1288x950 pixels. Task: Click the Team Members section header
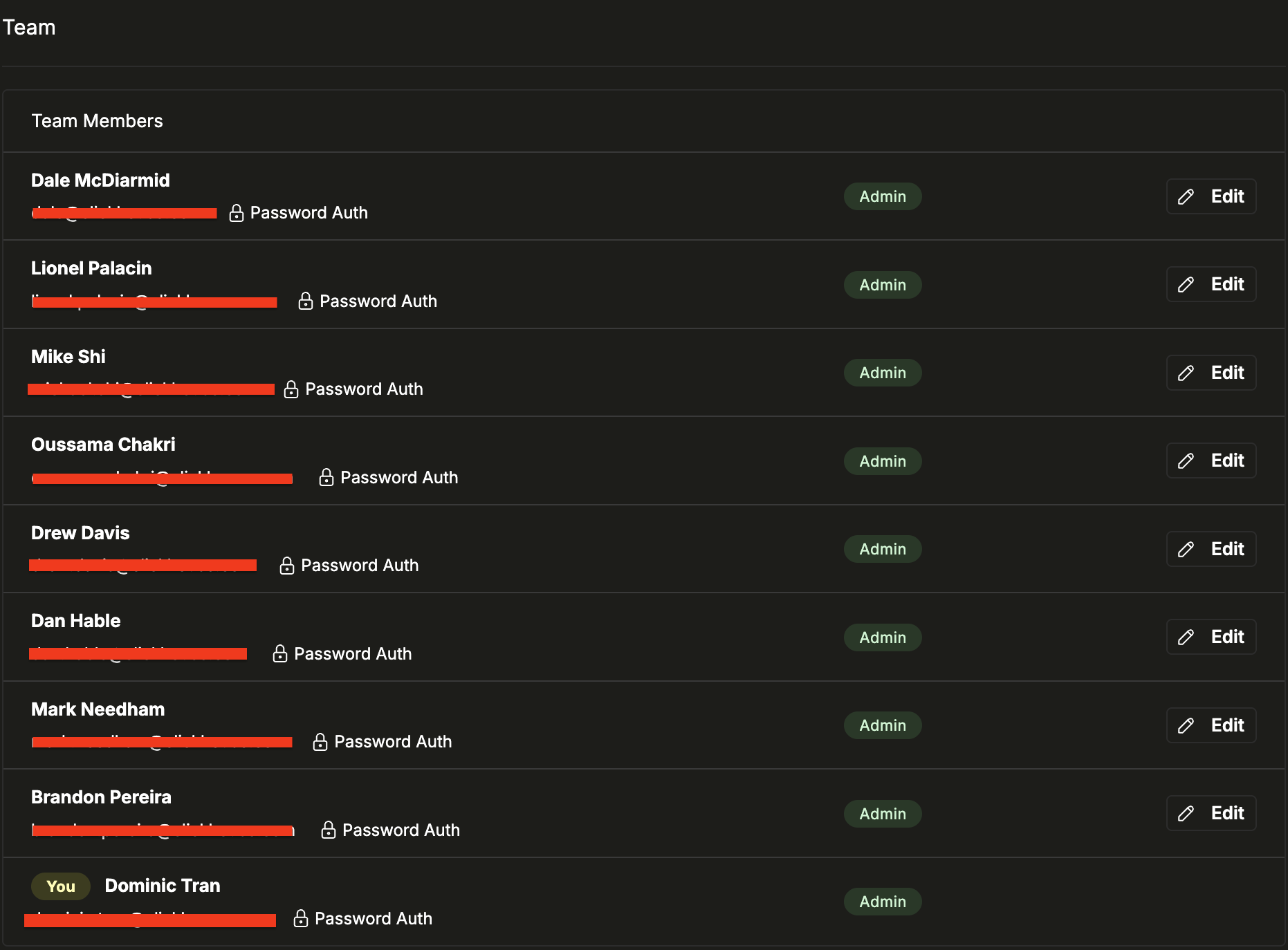(97, 121)
